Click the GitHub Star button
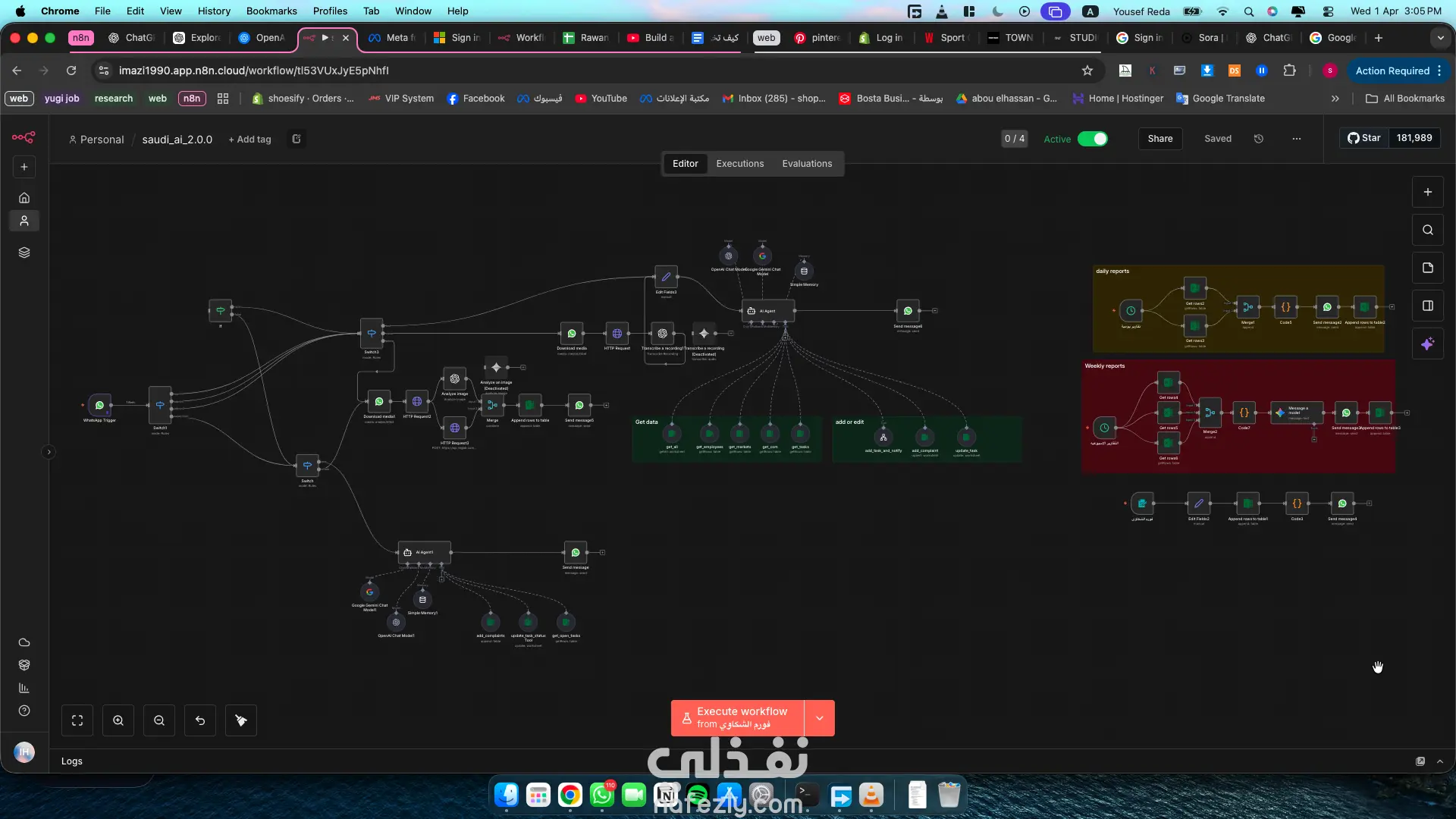 [1364, 138]
